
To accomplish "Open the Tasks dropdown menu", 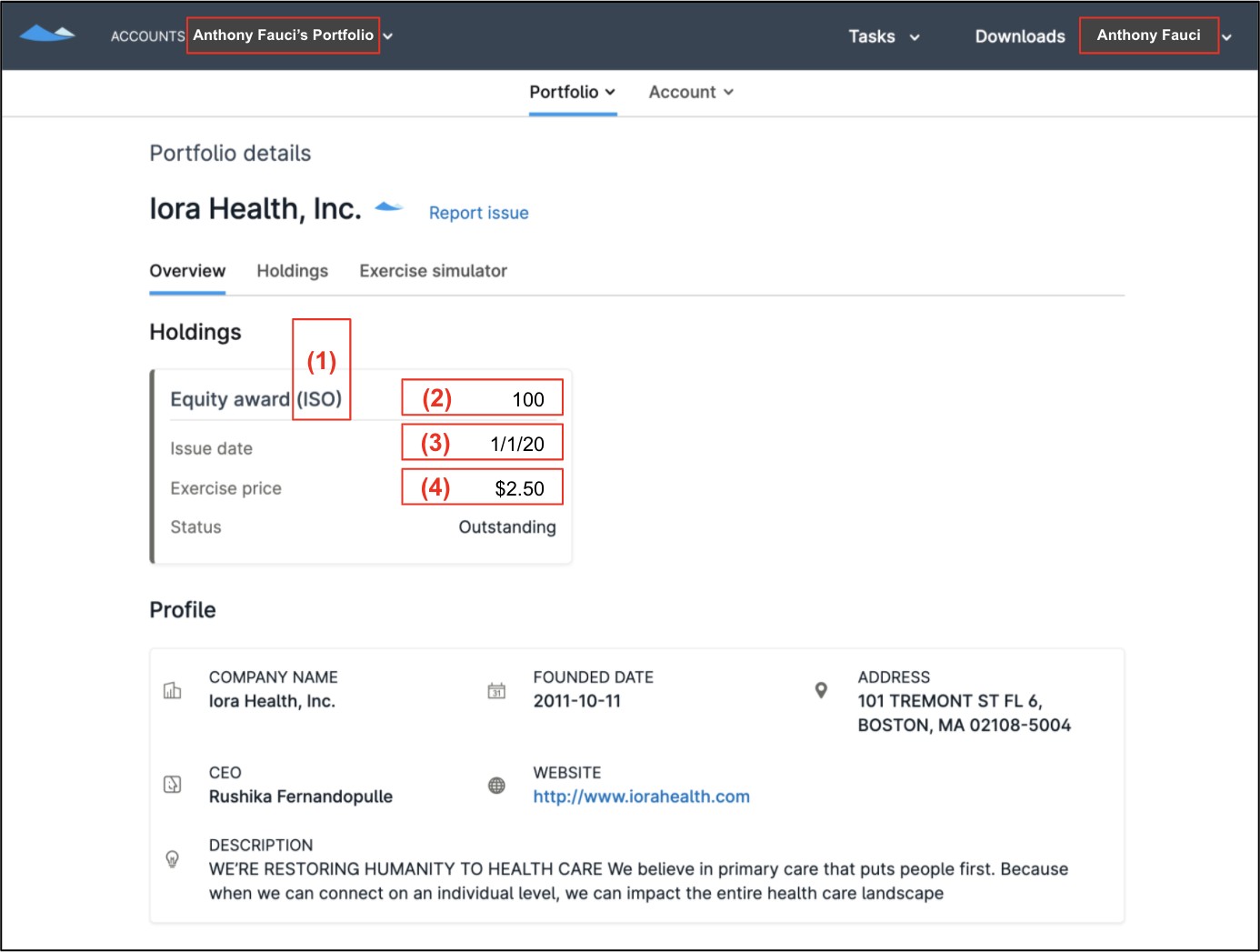I will 883,36.
